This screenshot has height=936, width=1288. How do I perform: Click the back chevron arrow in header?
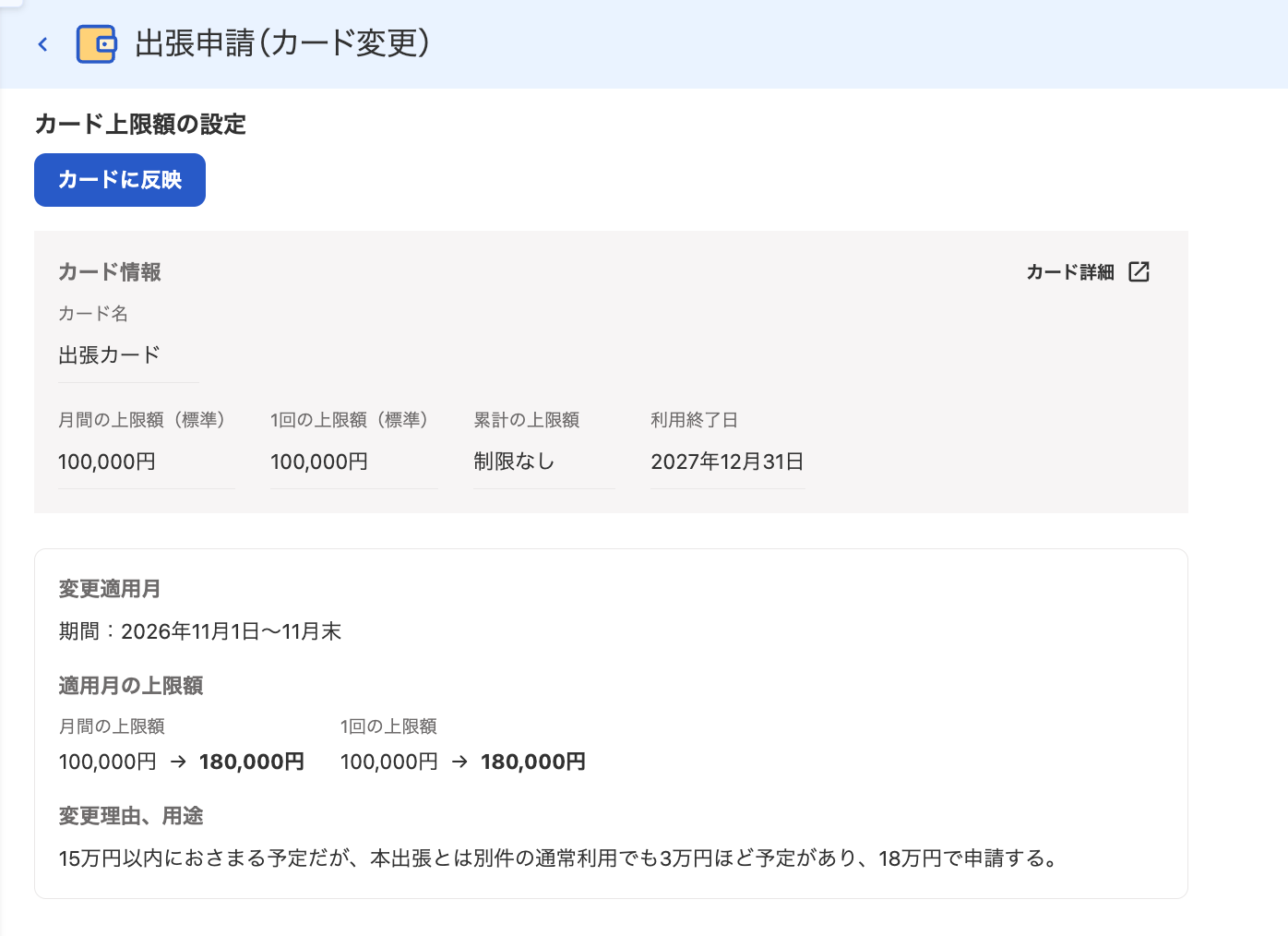(x=42, y=44)
